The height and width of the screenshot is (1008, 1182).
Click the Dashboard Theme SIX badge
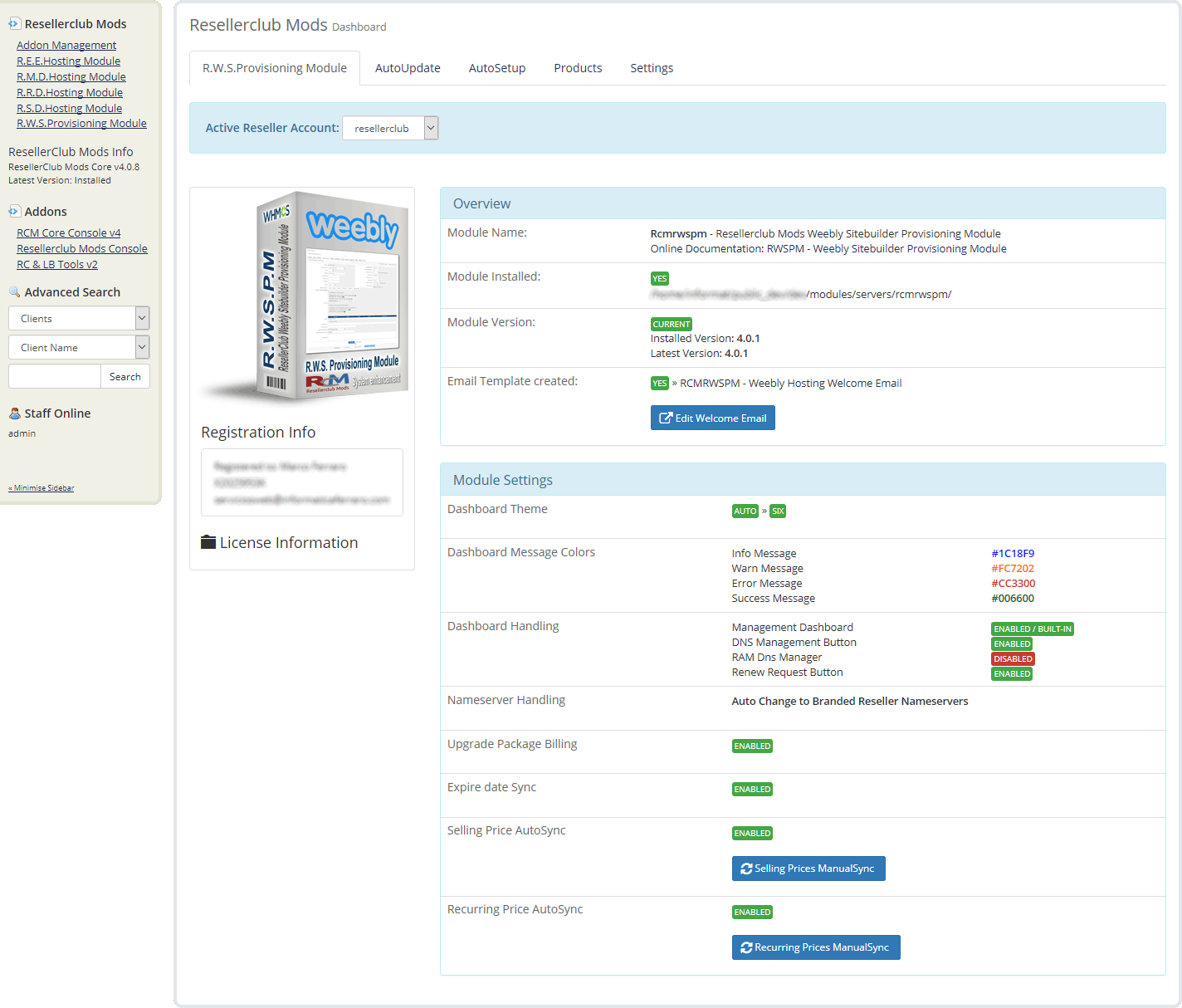[x=778, y=511]
